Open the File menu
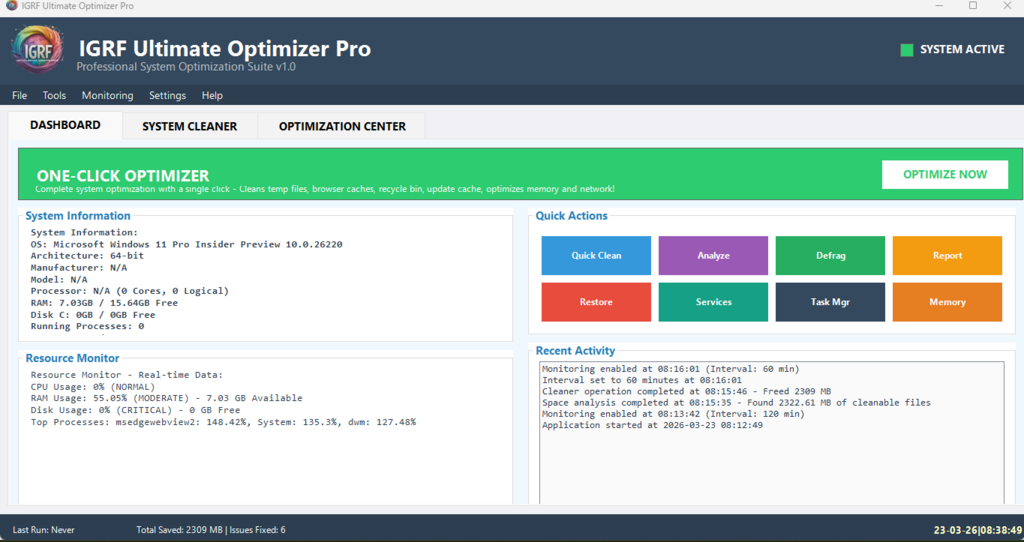1024x542 pixels. 19,96
